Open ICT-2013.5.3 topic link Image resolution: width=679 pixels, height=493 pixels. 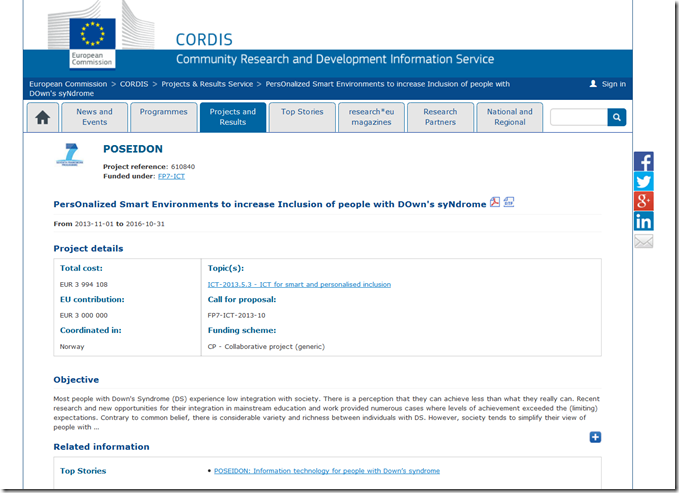tap(299, 285)
